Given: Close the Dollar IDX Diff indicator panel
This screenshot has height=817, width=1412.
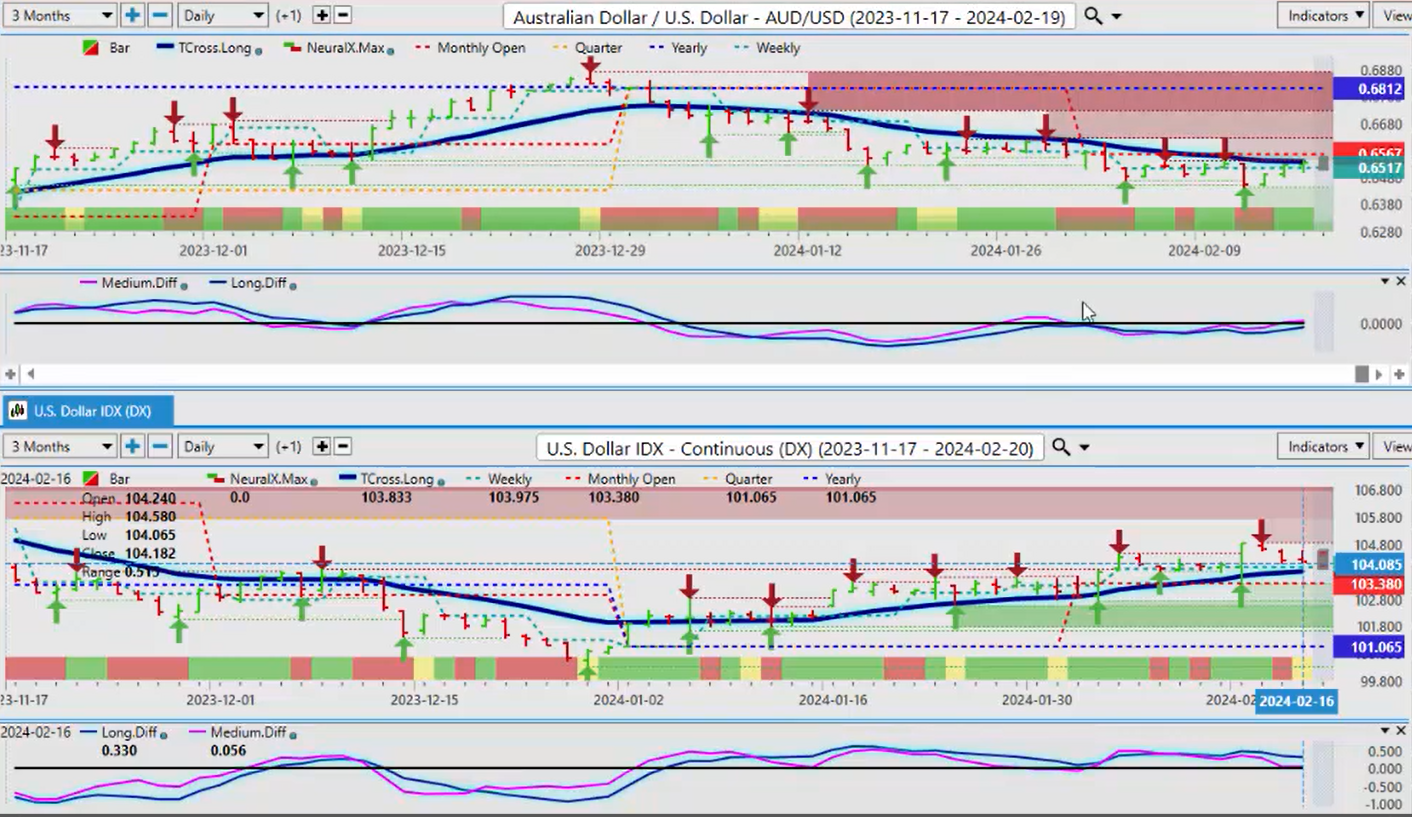Looking at the screenshot, I should pos(1401,731).
